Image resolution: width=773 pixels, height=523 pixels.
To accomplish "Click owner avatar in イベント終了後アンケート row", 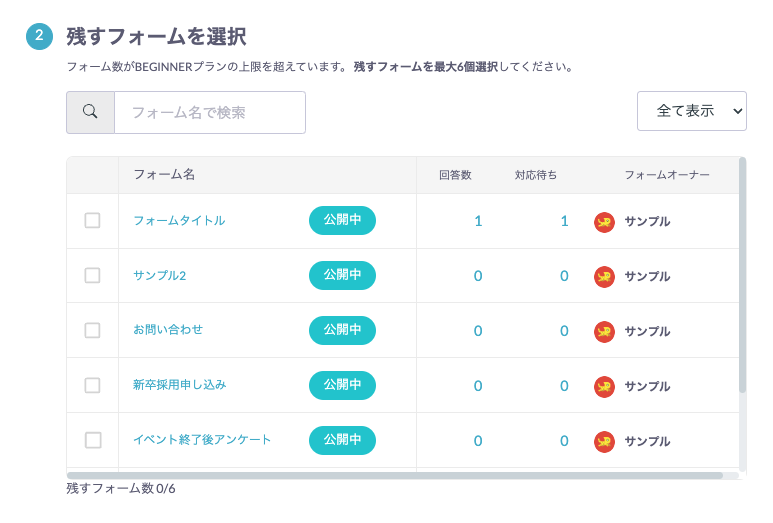I will pyautogui.click(x=604, y=442).
